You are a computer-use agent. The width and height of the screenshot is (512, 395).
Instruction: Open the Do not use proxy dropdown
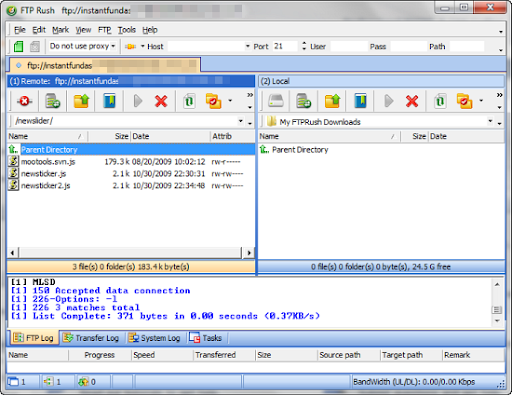pyautogui.click(x=82, y=46)
